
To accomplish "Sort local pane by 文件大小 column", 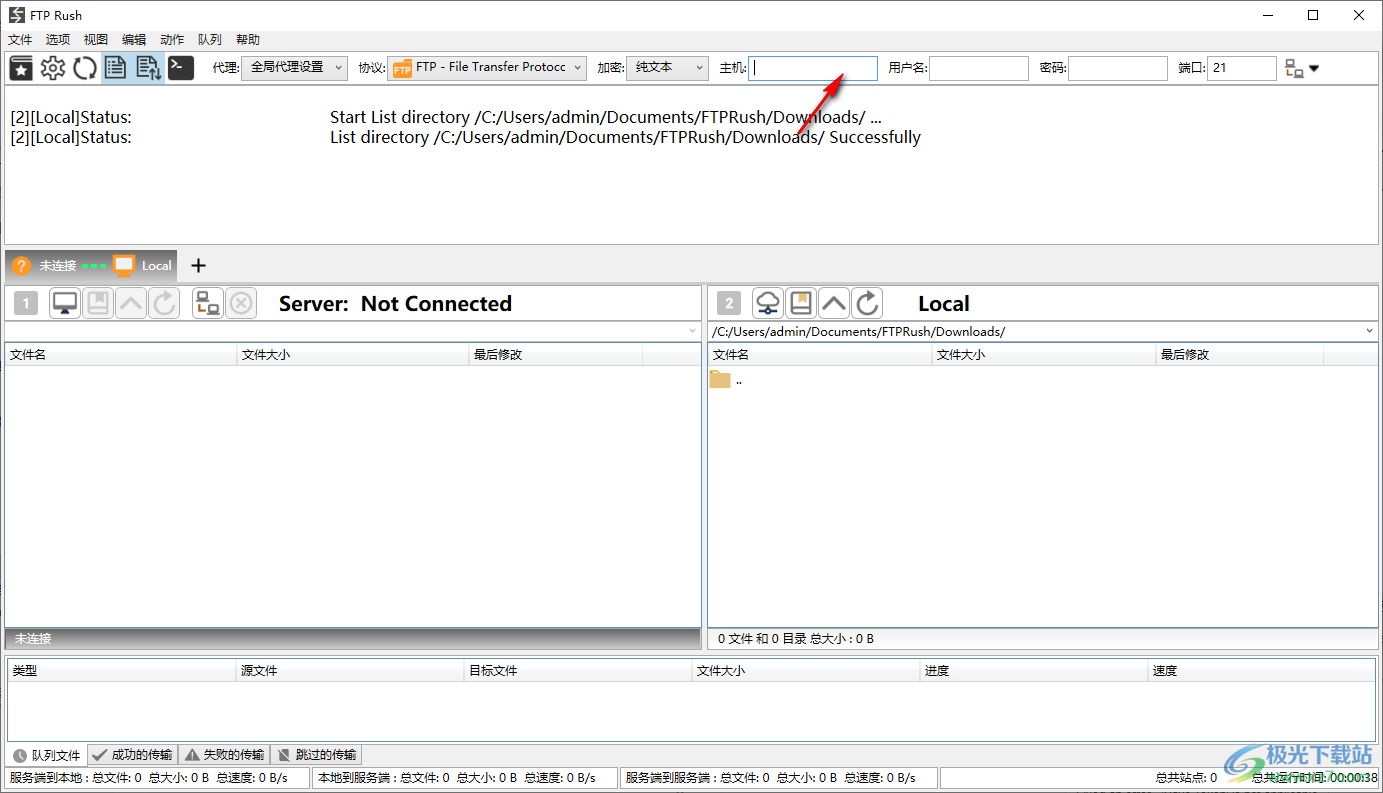I will [x=1045, y=355].
